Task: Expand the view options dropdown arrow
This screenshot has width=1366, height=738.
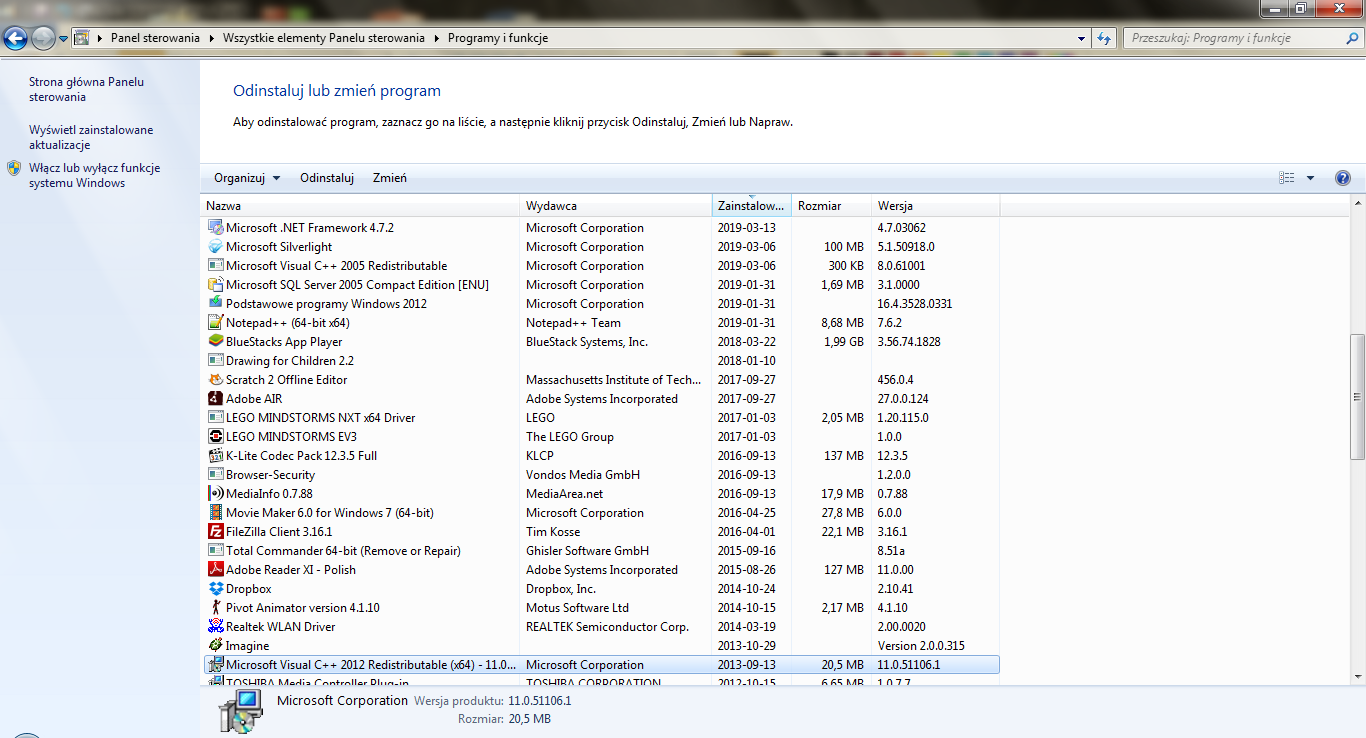Action: (1310, 178)
